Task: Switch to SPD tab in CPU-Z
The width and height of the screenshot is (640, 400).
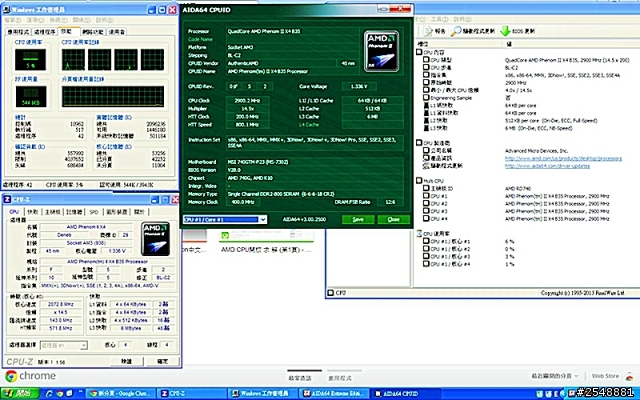Action: tap(94, 212)
